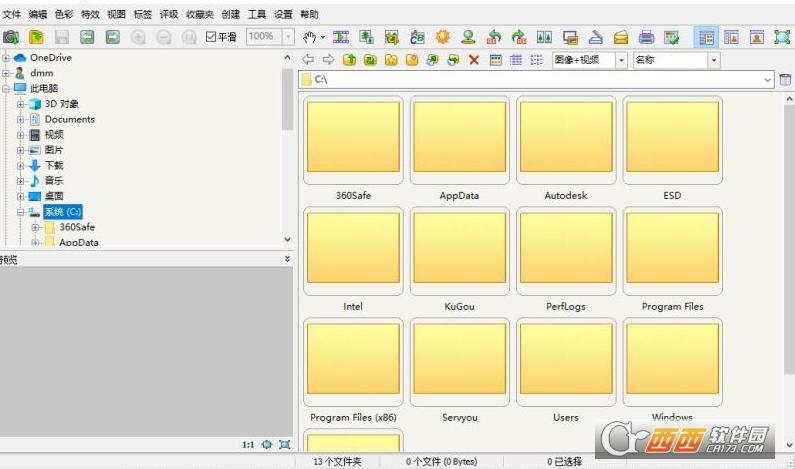Screen dimensions: 795x469
Task: Select the KuGou folder thumbnail
Action: (x=459, y=251)
